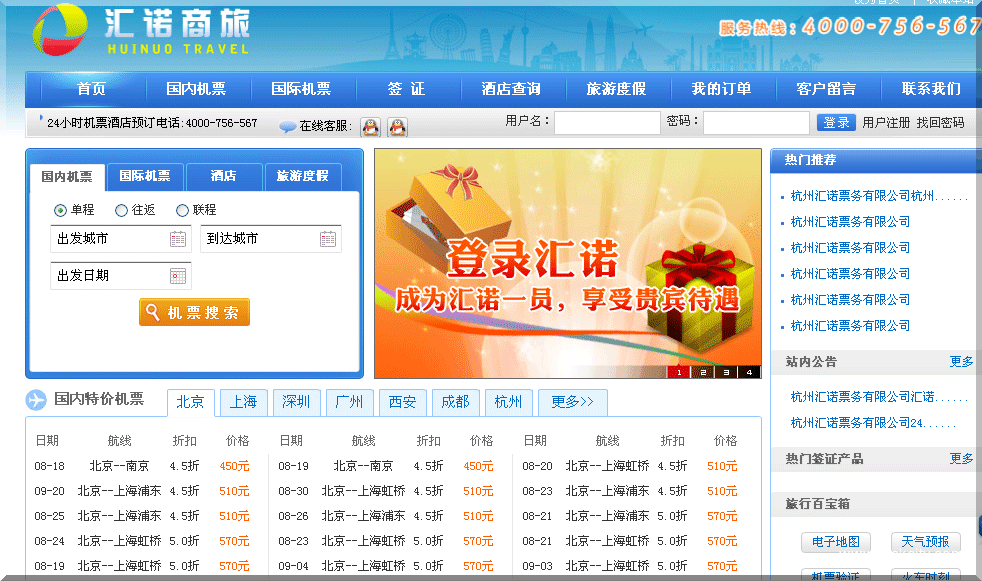This screenshot has width=982, height=581.
Task: Open the calendar icon for 出发日期
Action: pos(178,276)
